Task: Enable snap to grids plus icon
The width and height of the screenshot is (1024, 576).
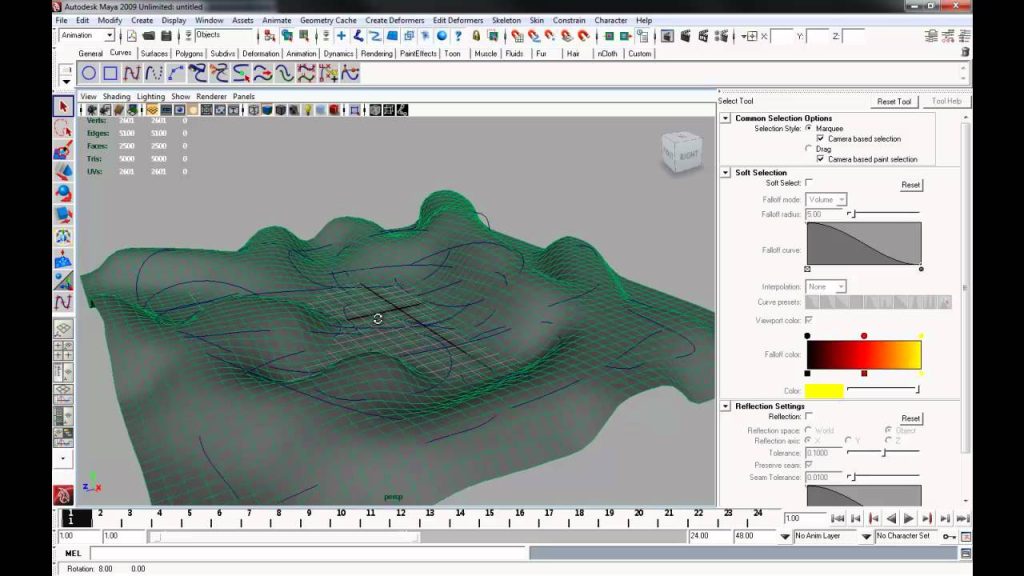Action: tap(341, 36)
